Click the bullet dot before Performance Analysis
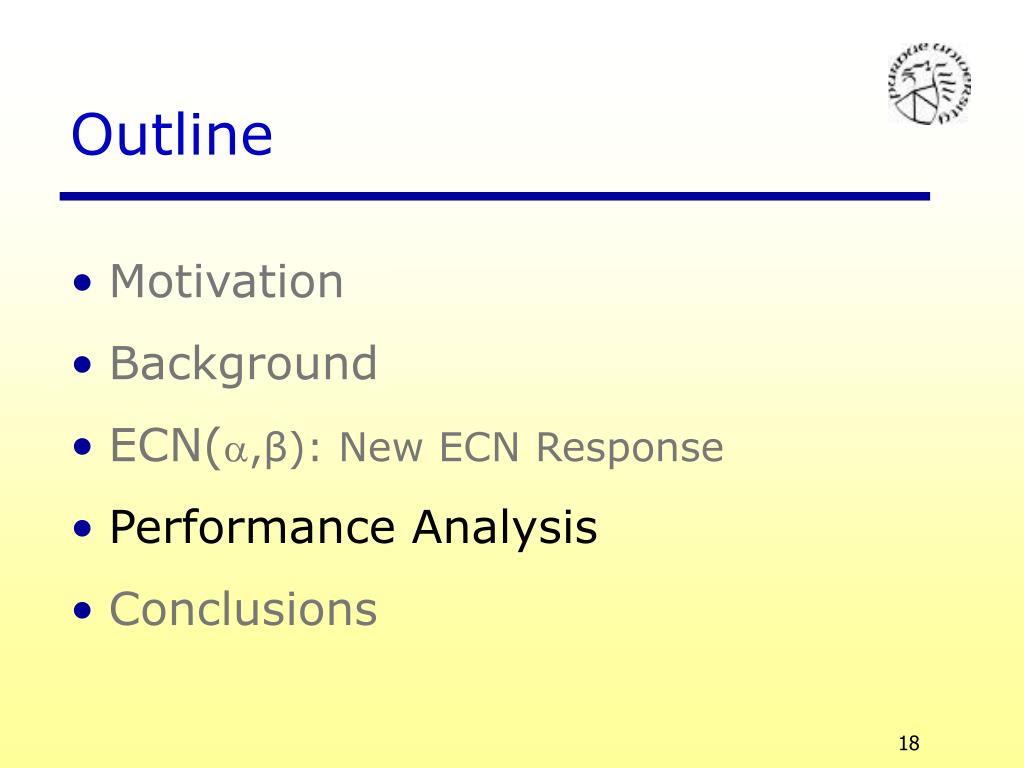Screen dimensions: 1024x768 83,529
